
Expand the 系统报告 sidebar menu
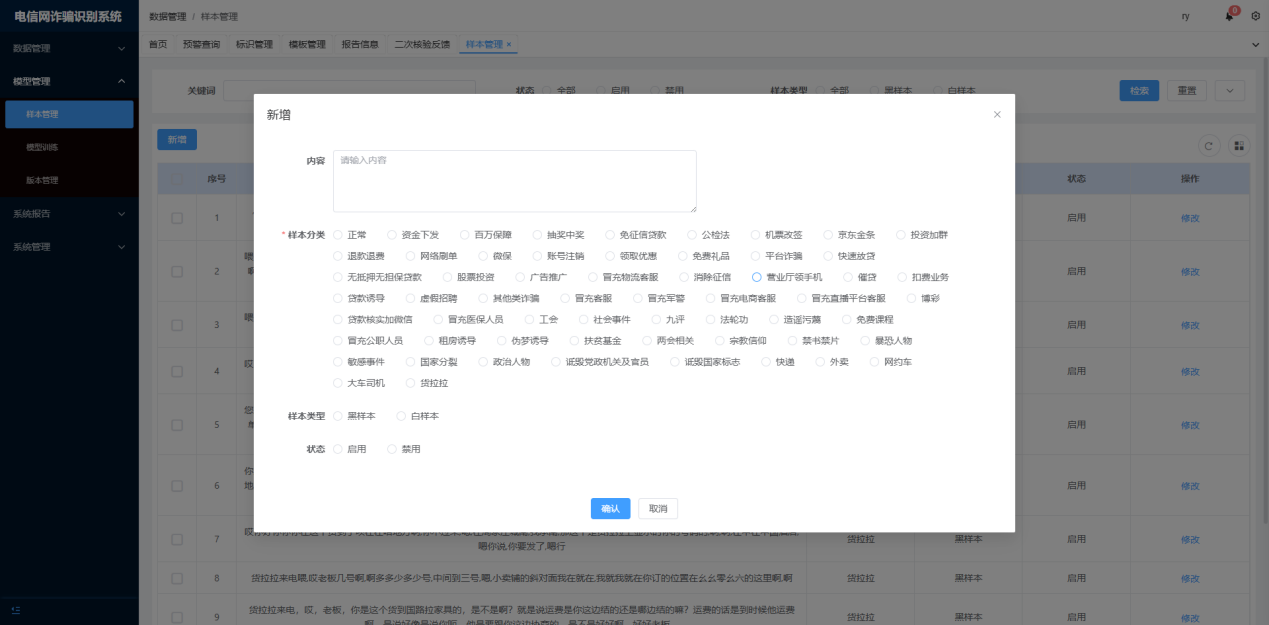pos(67,214)
